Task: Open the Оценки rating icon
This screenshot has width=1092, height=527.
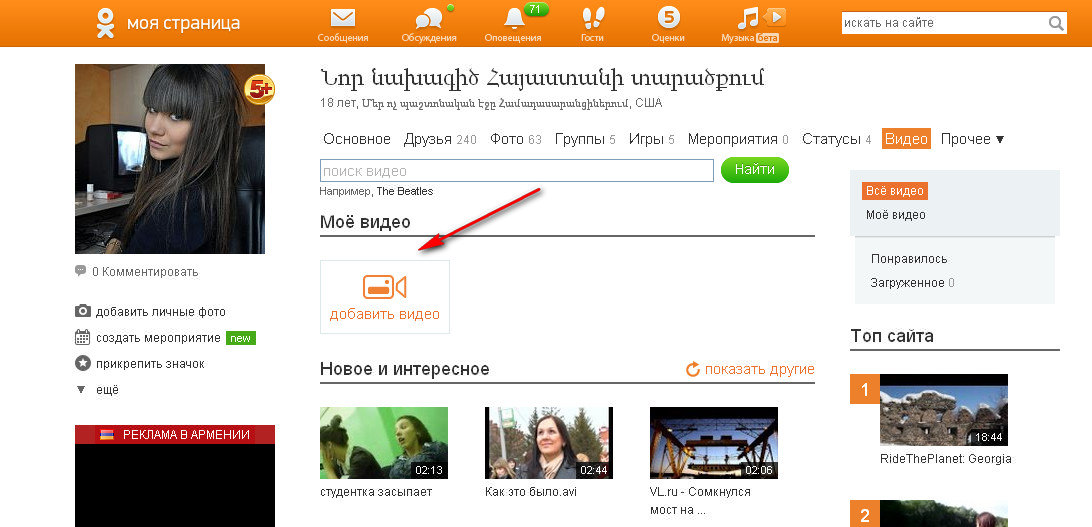Action: pos(669,18)
